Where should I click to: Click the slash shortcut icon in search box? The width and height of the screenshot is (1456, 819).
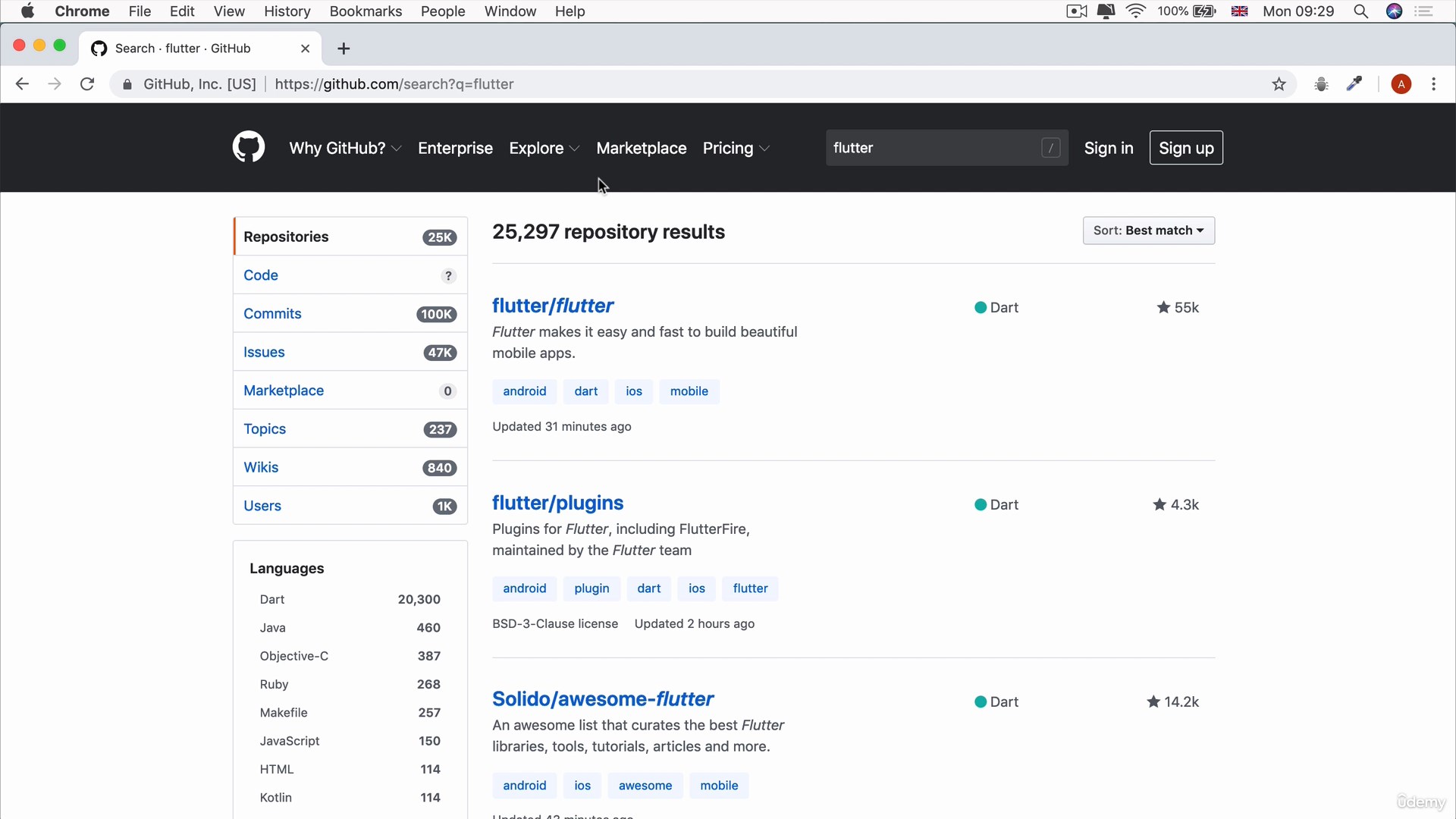pos(1050,148)
